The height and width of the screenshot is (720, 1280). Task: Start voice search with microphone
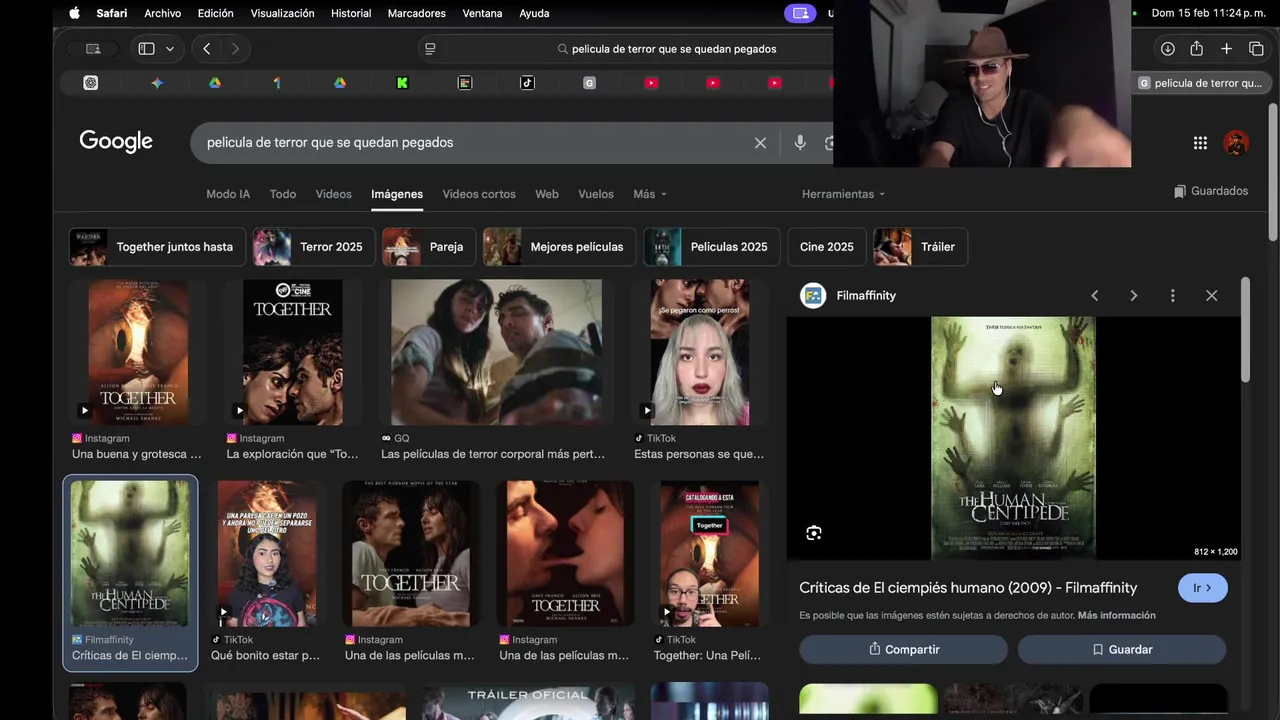(x=800, y=143)
